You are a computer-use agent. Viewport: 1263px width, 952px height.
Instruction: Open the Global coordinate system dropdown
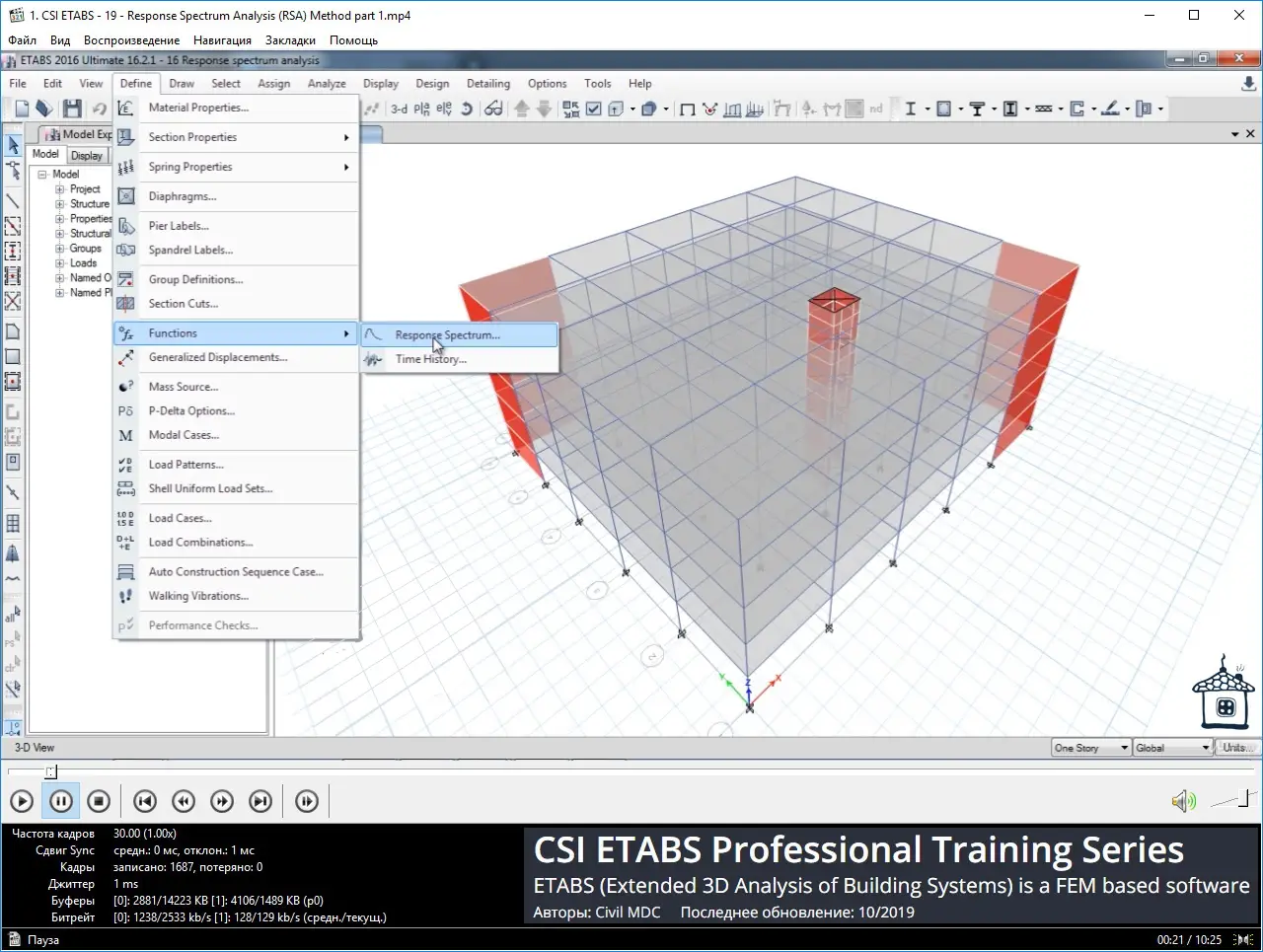click(x=1172, y=748)
